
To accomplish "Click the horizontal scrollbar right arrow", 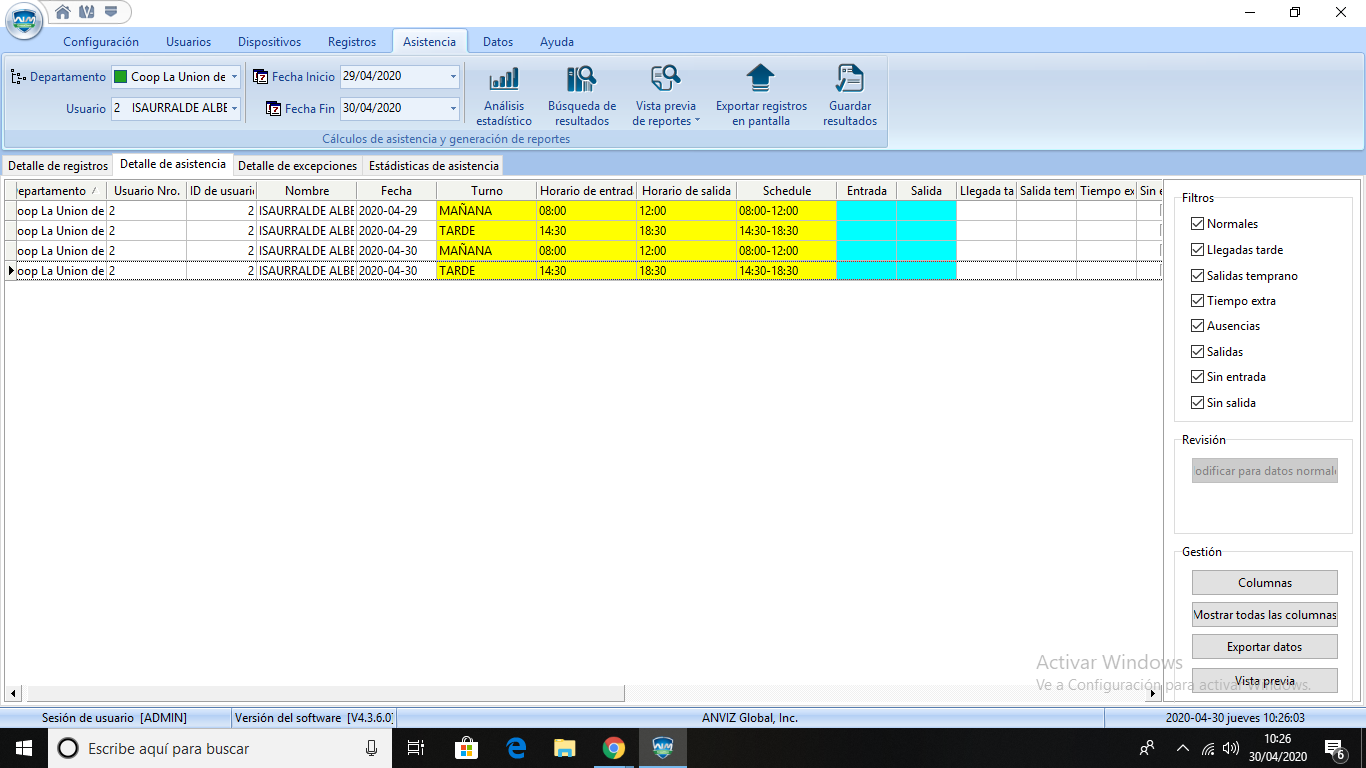I will click(1152, 693).
